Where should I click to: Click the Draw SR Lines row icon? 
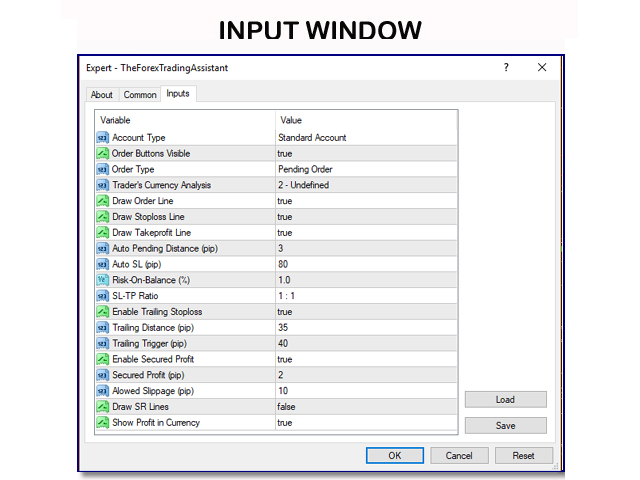point(102,407)
